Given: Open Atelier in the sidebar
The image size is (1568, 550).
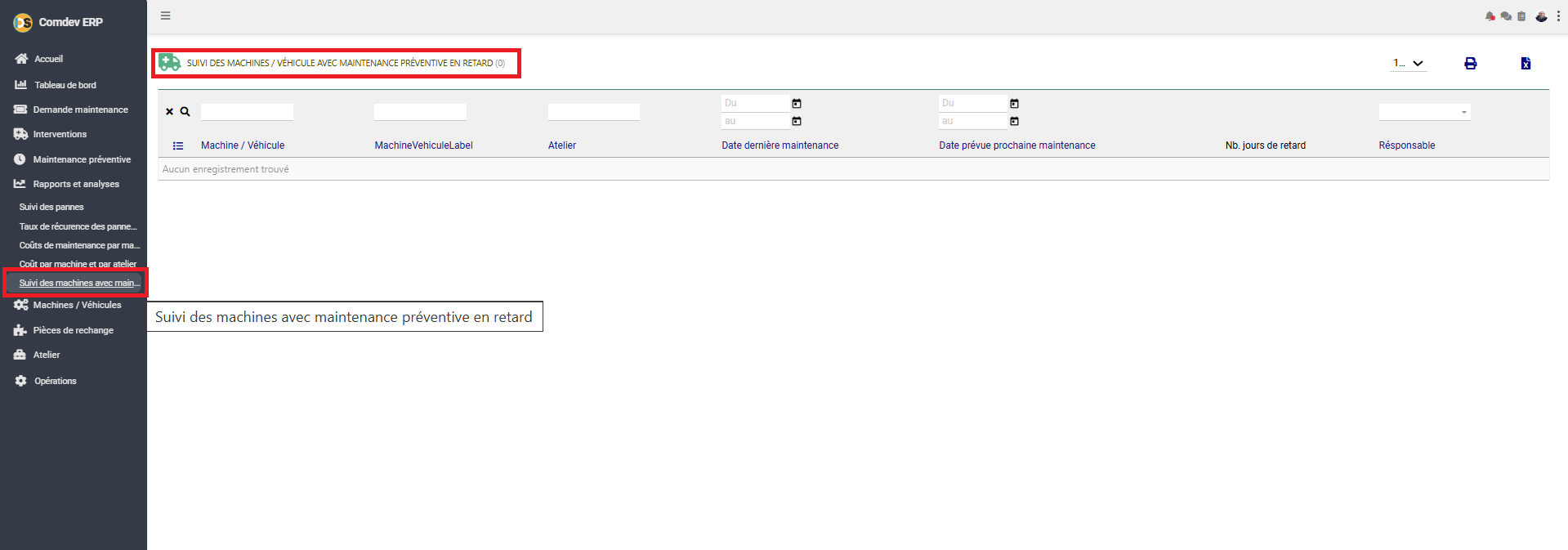Looking at the screenshot, I should pyautogui.click(x=46, y=355).
